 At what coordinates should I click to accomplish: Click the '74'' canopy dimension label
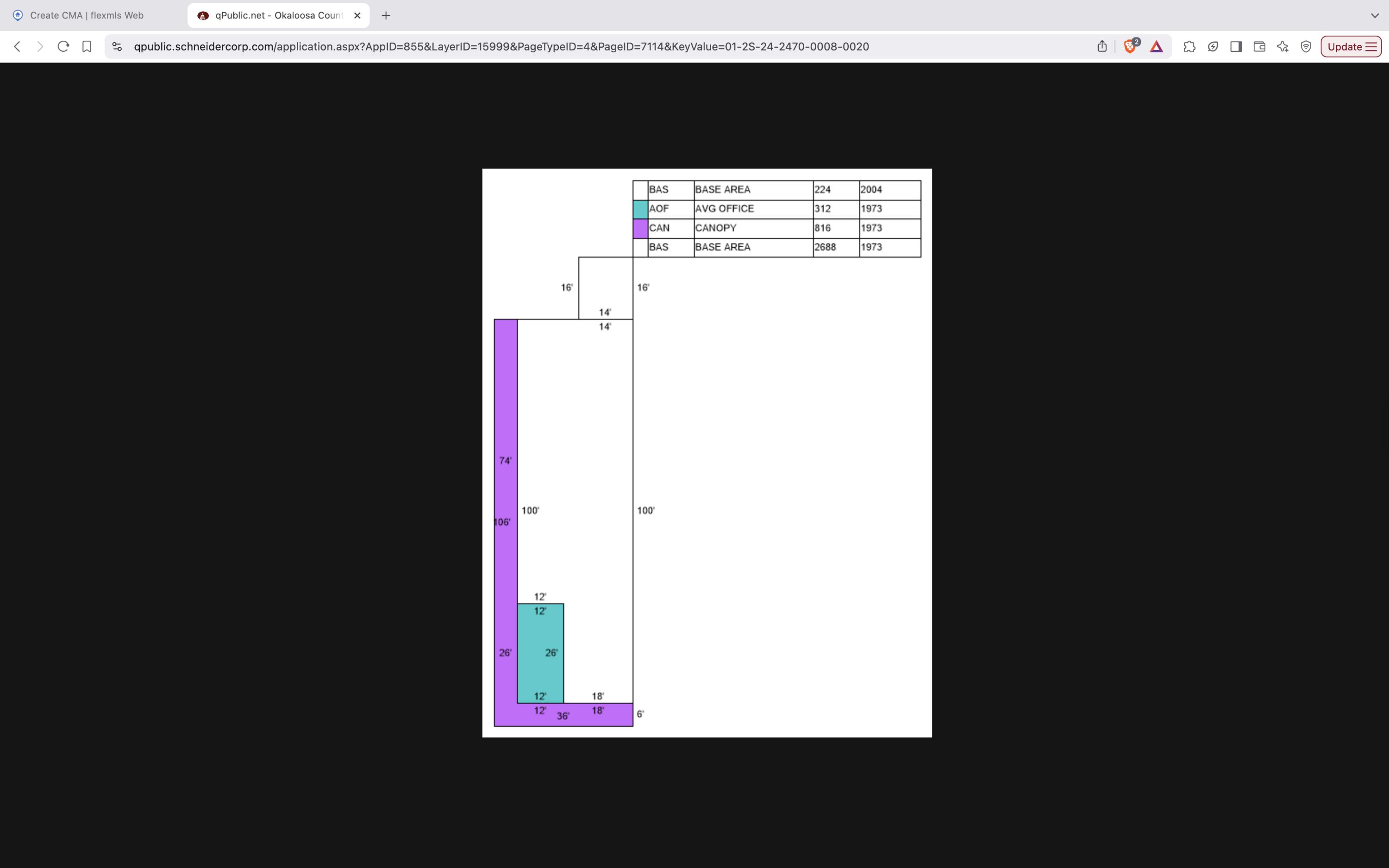coord(505,461)
